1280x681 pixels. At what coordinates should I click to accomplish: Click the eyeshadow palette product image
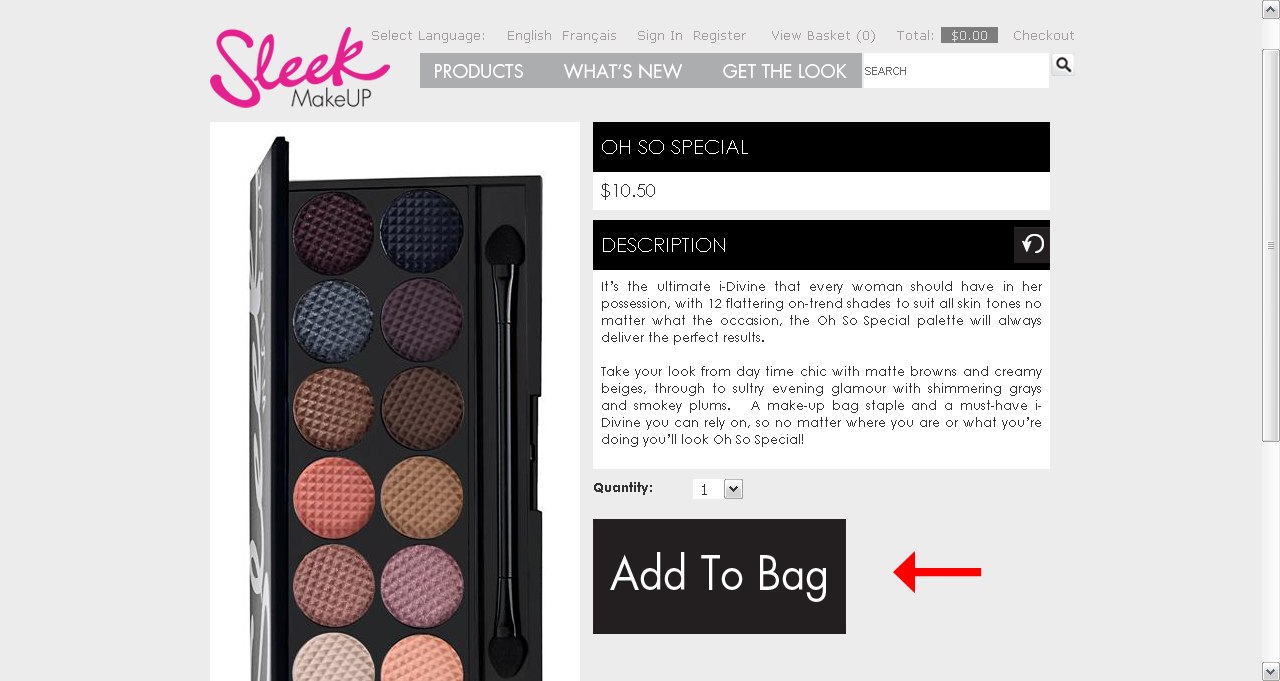pyautogui.click(x=395, y=402)
